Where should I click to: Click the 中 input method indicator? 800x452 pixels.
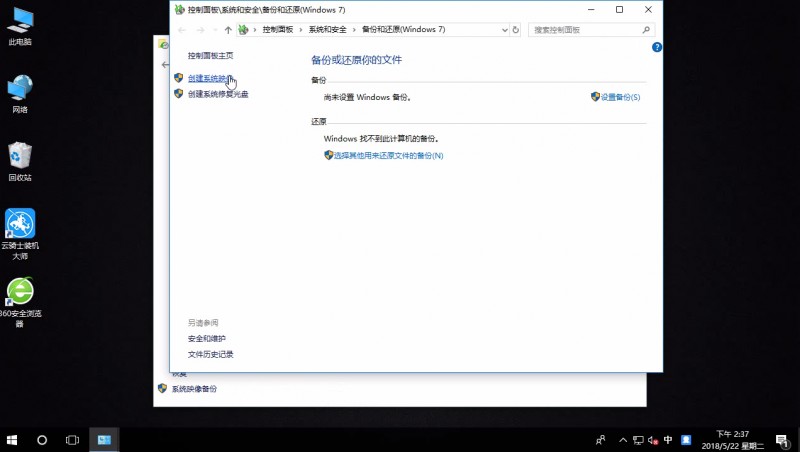(668, 440)
